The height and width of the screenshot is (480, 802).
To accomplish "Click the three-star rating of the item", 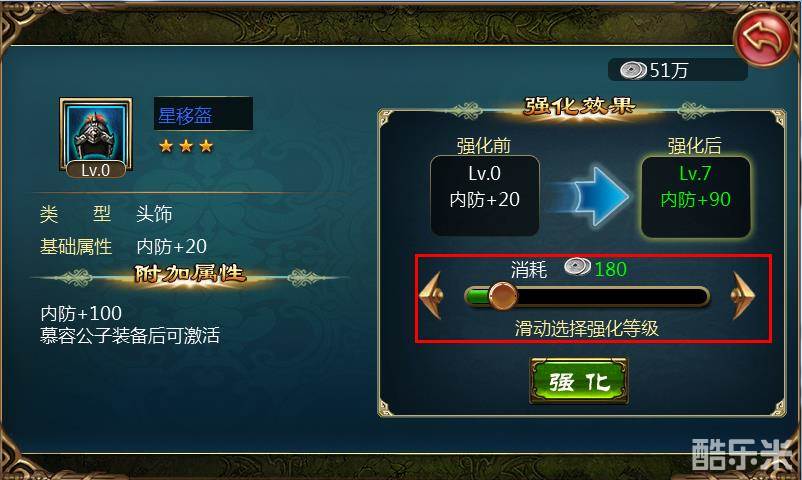I will [186, 146].
